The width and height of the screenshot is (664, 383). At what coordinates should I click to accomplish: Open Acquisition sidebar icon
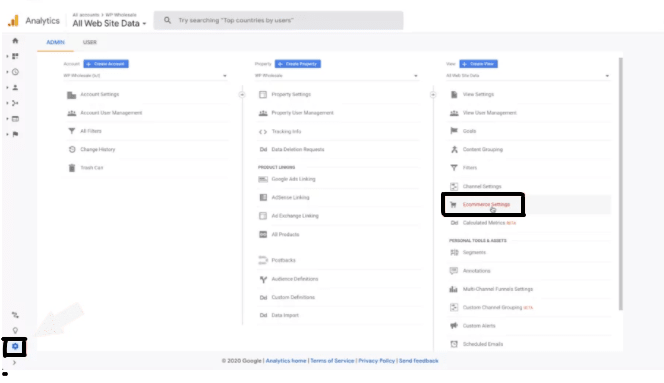click(15, 103)
